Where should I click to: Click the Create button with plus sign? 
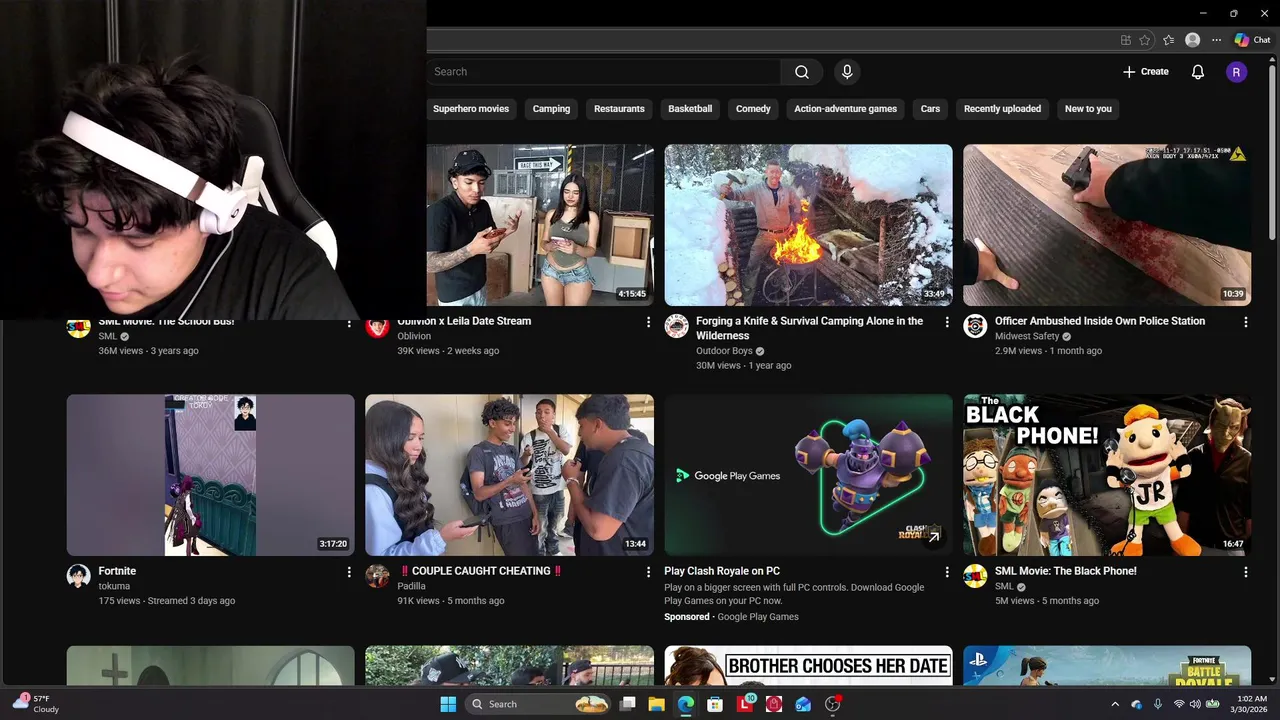[x=1146, y=72]
